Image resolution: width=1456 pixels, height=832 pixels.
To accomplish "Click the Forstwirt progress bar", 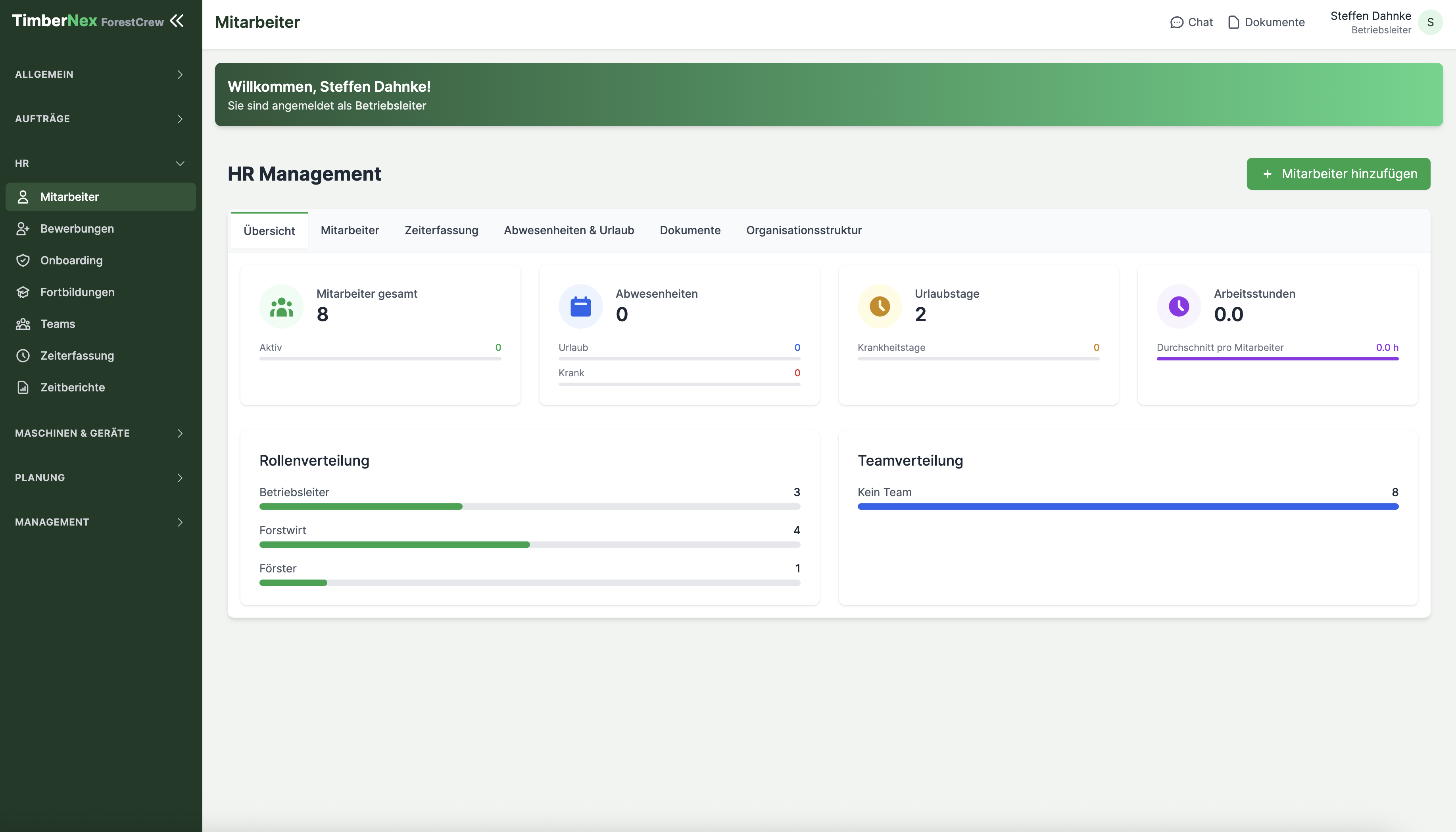I will coord(529,545).
